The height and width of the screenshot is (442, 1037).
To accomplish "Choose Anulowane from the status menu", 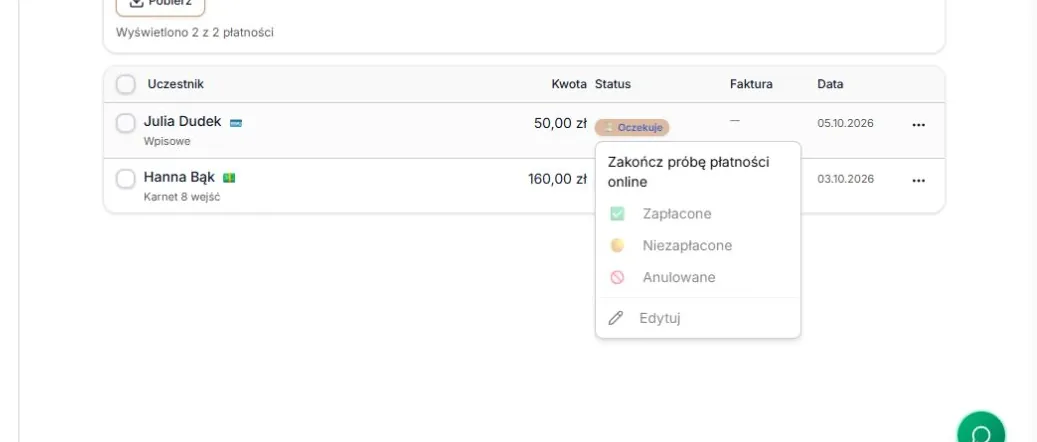I will (698, 277).
